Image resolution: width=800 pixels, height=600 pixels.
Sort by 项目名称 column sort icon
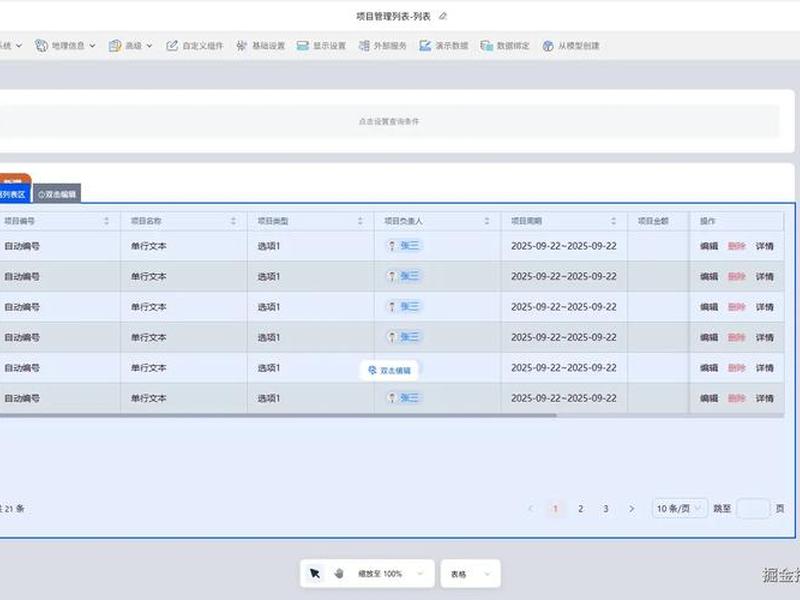coord(233,221)
